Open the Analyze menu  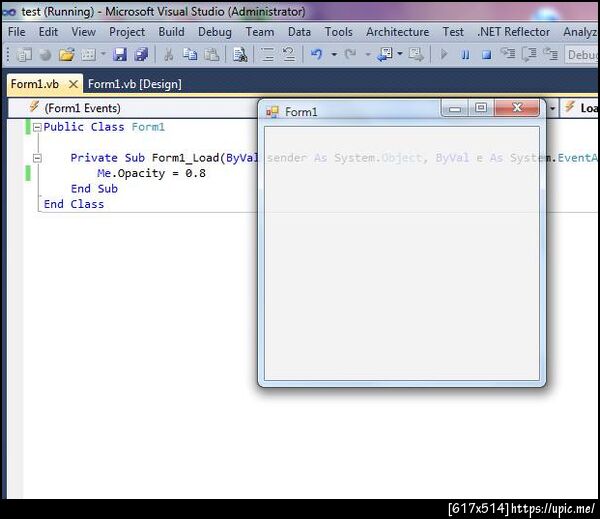(x=580, y=32)
